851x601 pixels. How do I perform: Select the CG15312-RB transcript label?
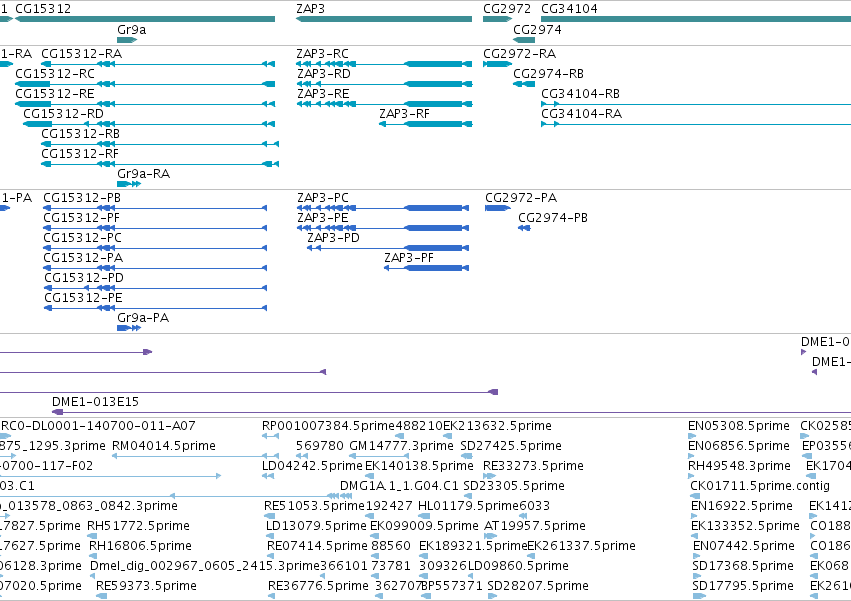(x=80, y=134)
